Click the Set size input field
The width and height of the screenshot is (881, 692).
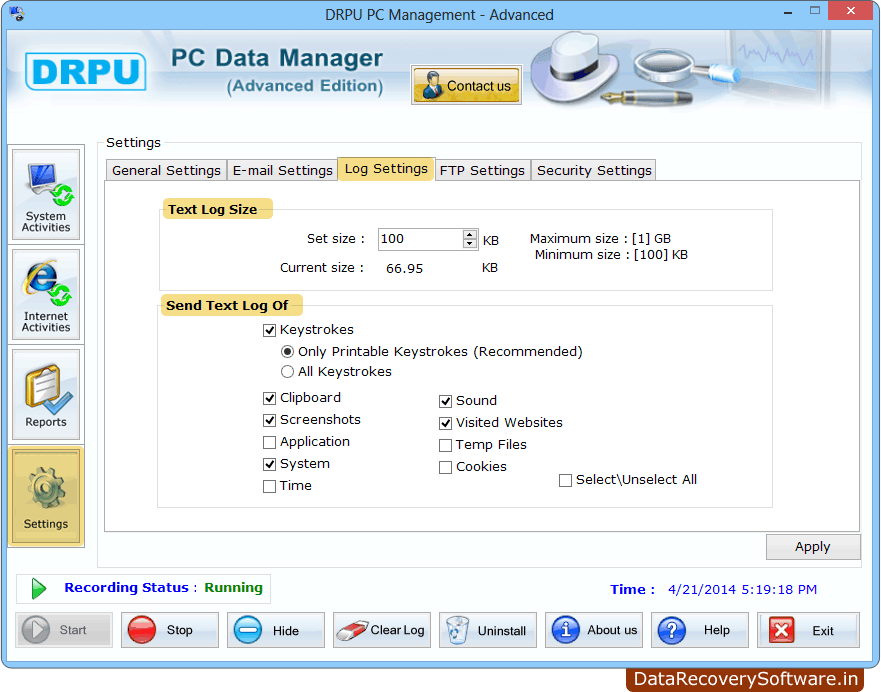tap(420, 239)
